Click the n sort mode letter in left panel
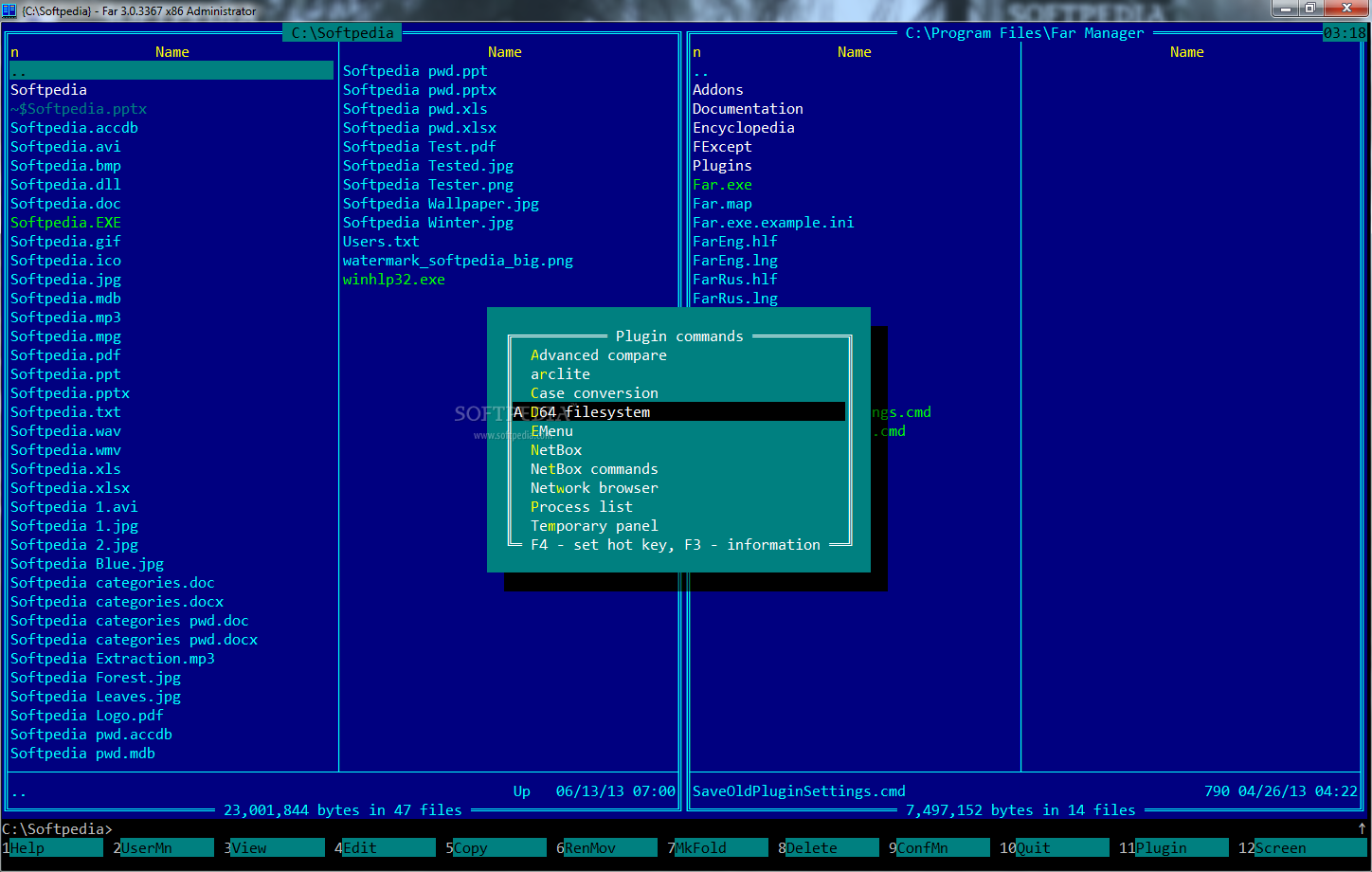This screenshot has width=1372, height=872. (14, 52)
